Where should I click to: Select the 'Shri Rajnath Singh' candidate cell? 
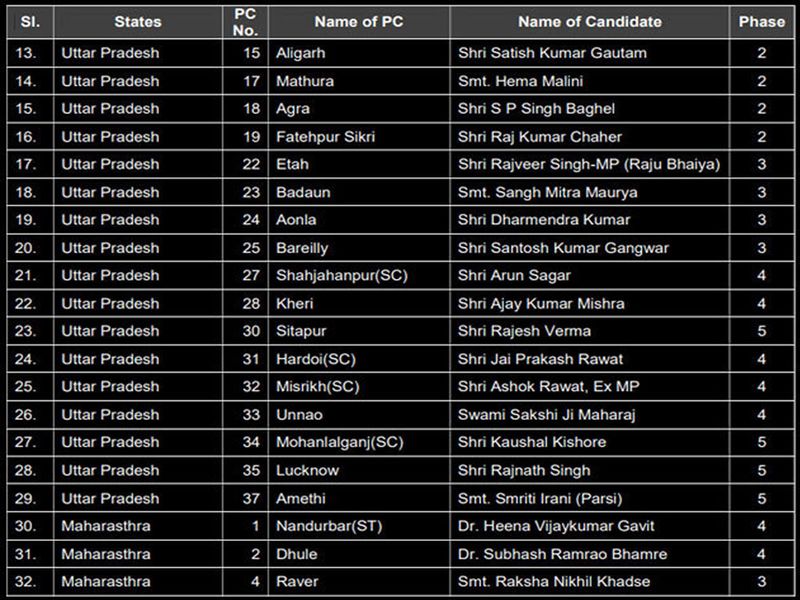tap(524, 470)
